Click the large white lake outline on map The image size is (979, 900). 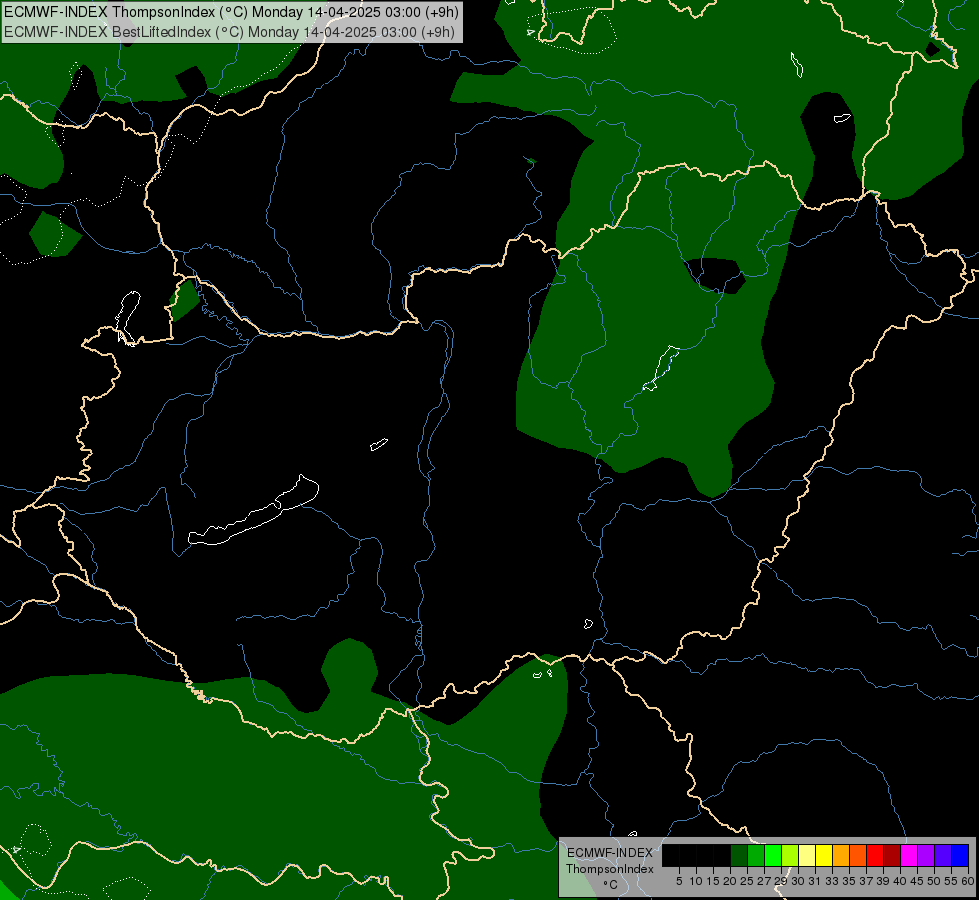(253, 510)
